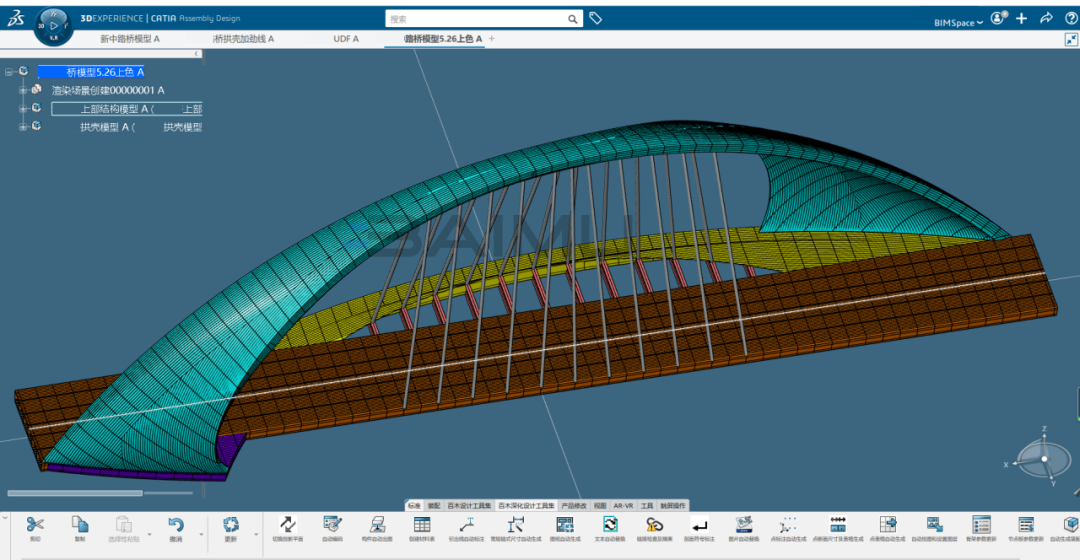Expand the 渲染场景创建00000001 A tree node
The width and height of the screenshot is (1080, 560).
point(23,91)
